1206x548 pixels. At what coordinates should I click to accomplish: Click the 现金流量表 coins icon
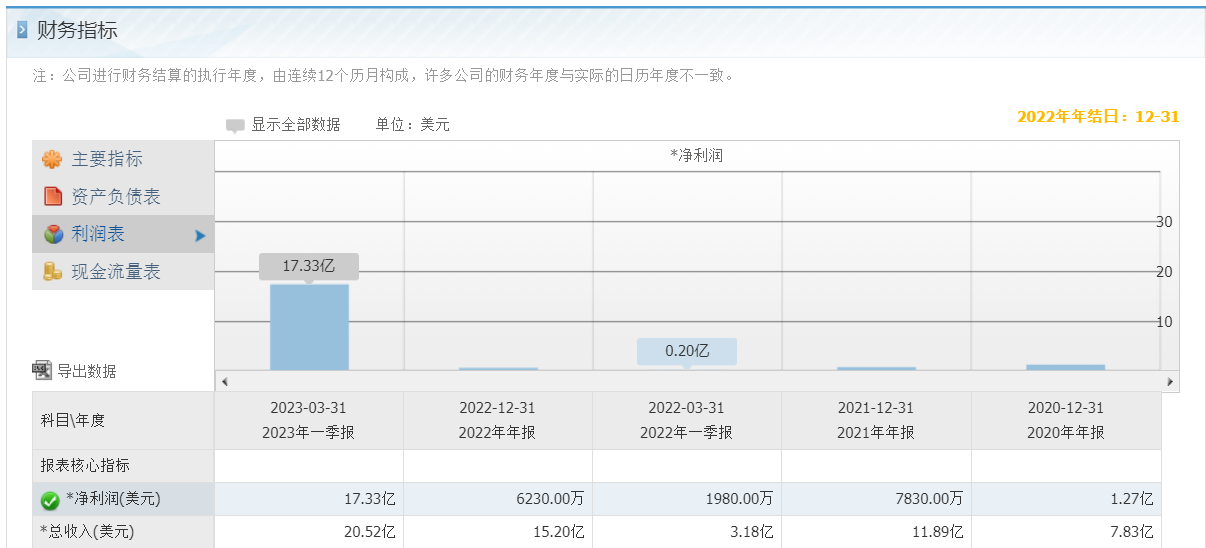tap(53, 272)
